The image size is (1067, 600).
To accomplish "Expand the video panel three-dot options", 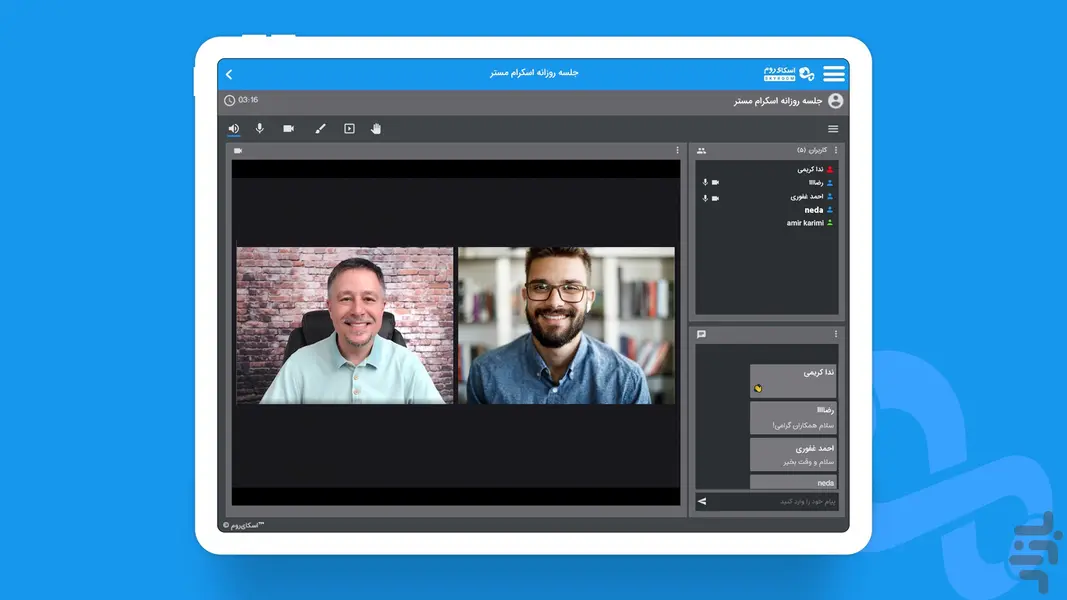I will [x=677, y=151].
